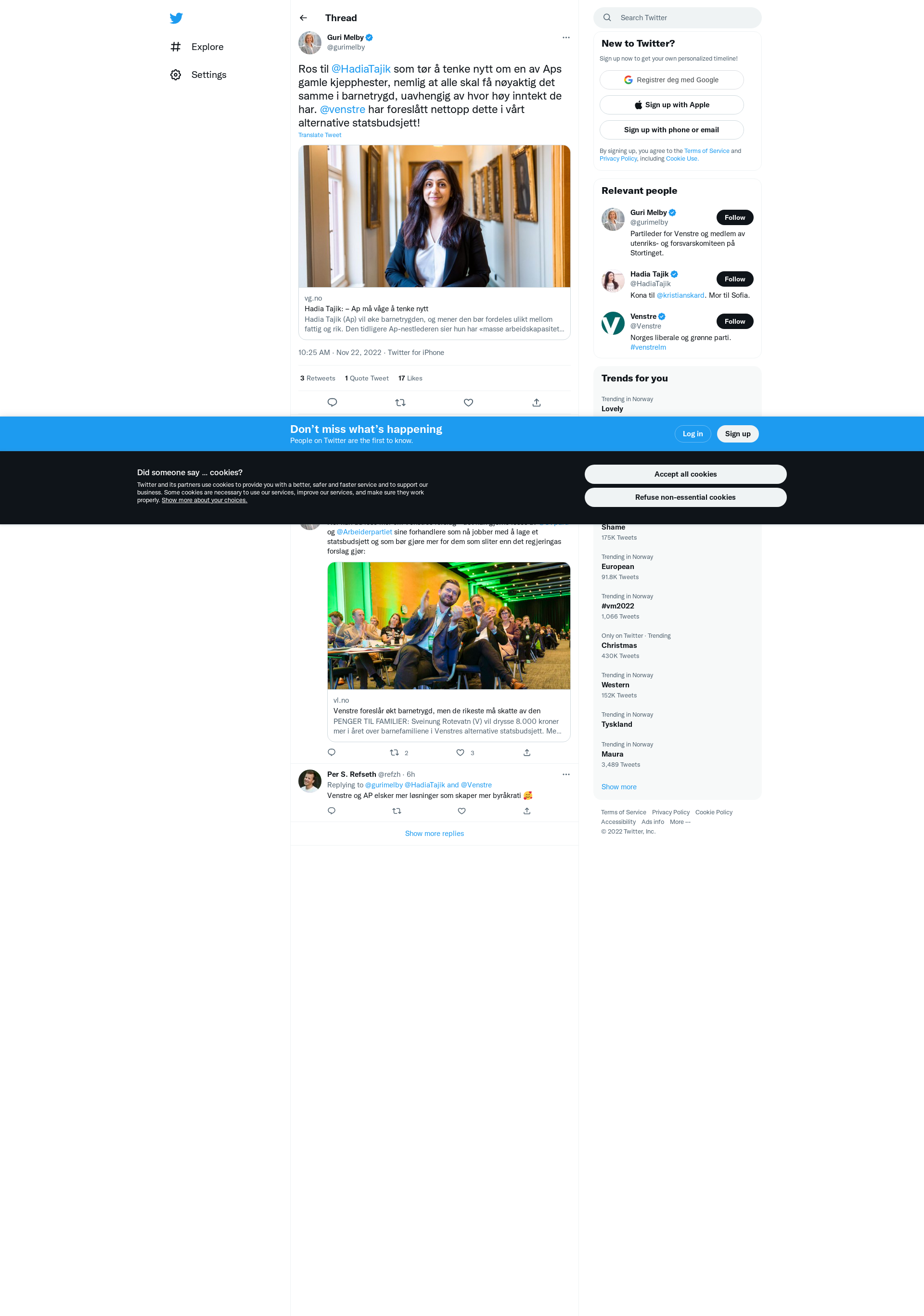Image resolution: width=924 pixels, height=1316 pixels.
Task: Click Log in on the blue banner
Action: click(693, 434)
